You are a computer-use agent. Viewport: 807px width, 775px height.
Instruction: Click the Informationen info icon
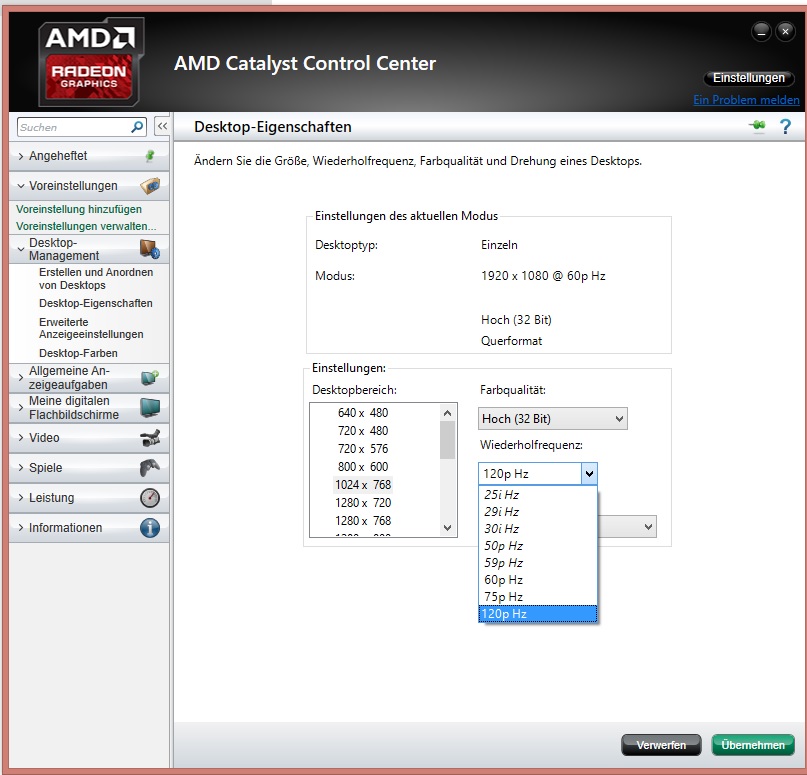tap(150, 528)
